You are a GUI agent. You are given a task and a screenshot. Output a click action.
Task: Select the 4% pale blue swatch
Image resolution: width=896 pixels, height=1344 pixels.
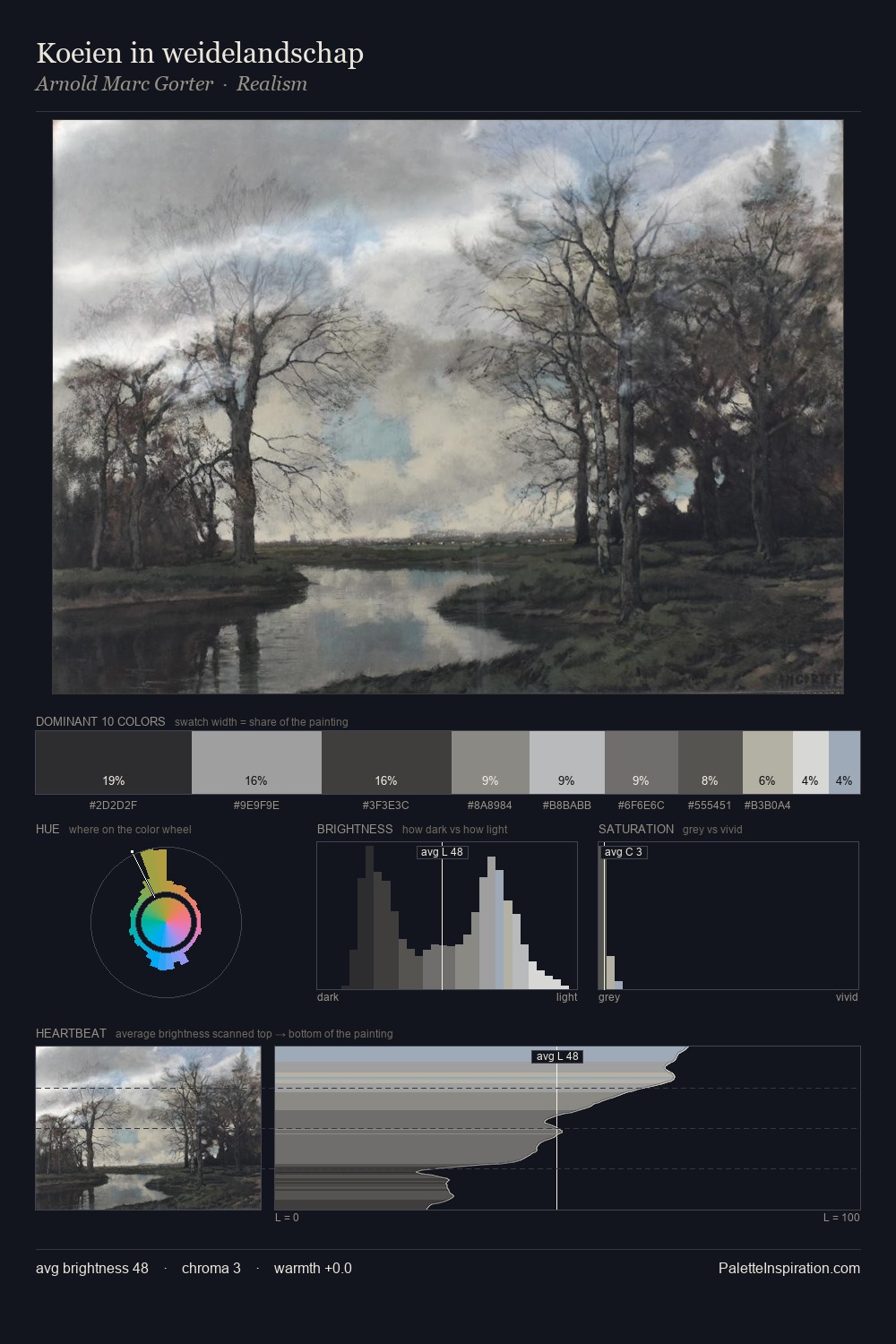pos(844,762)
